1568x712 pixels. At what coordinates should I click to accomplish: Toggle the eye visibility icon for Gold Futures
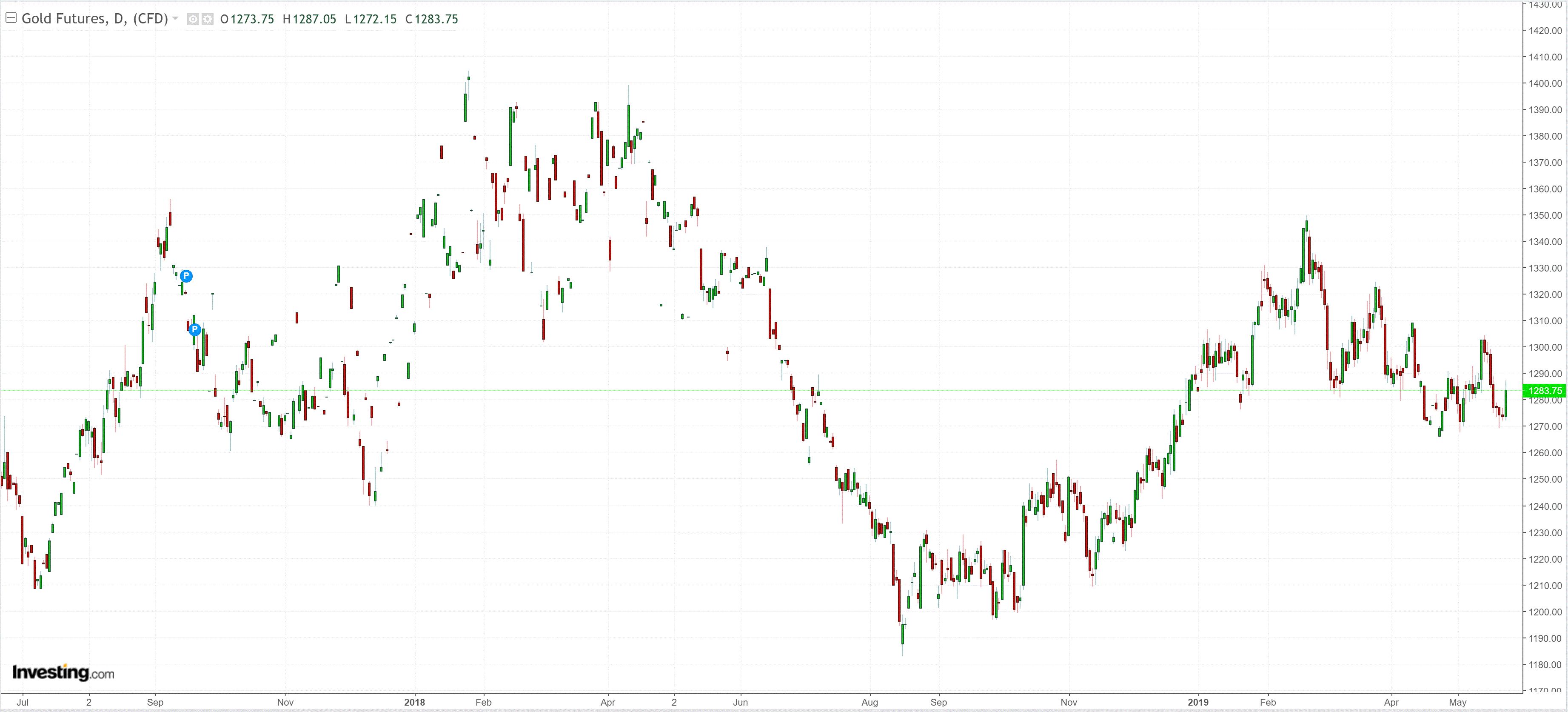tap(193, 20)
